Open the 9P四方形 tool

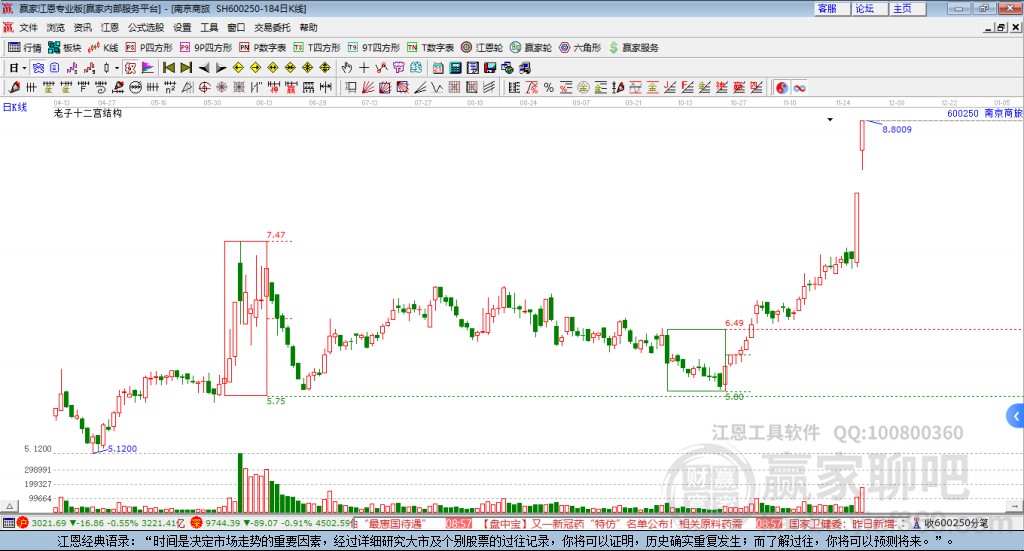coord(206,48)
